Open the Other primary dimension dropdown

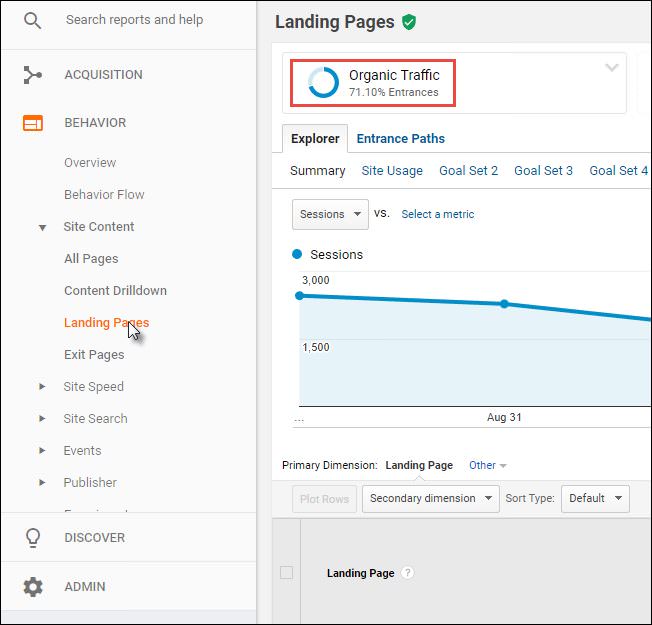(487, 465)
